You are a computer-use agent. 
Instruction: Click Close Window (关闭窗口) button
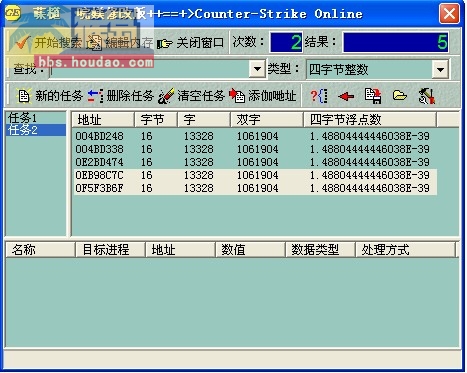(x=191, y=43)
